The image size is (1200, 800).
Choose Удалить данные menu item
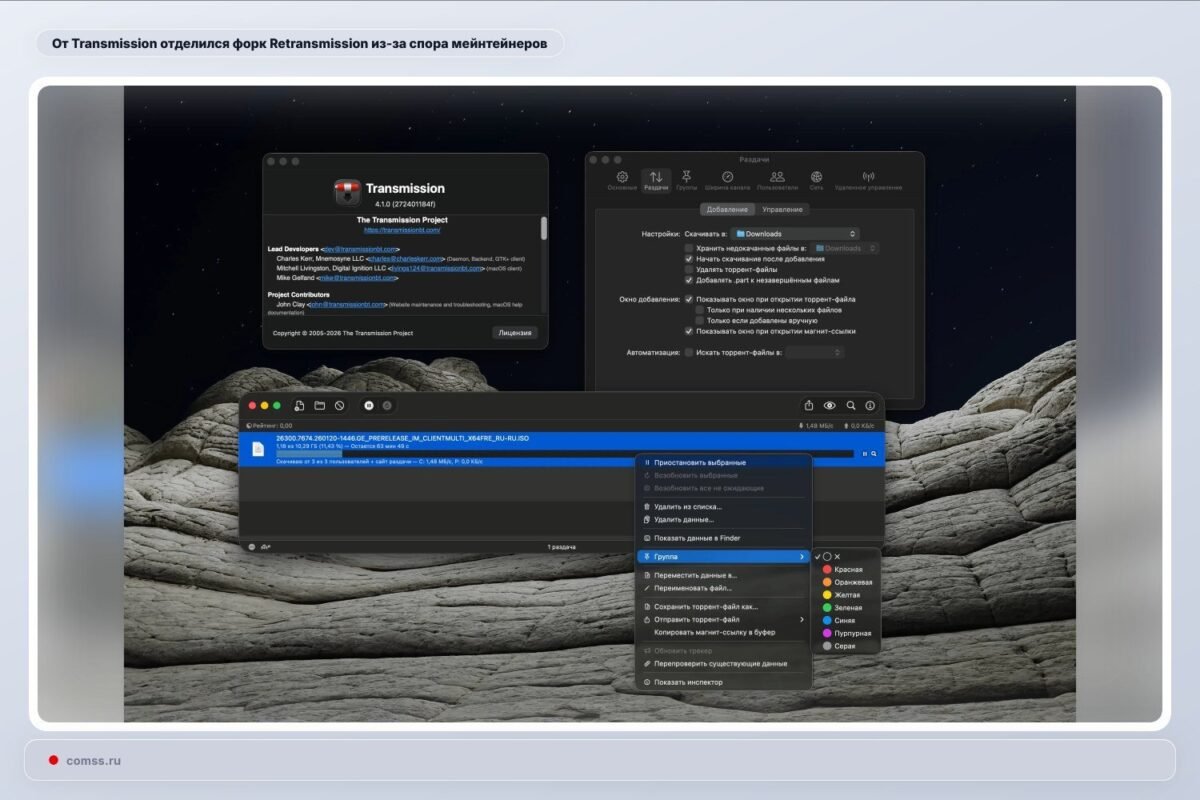pyautogui.click(x=723, y=519)
